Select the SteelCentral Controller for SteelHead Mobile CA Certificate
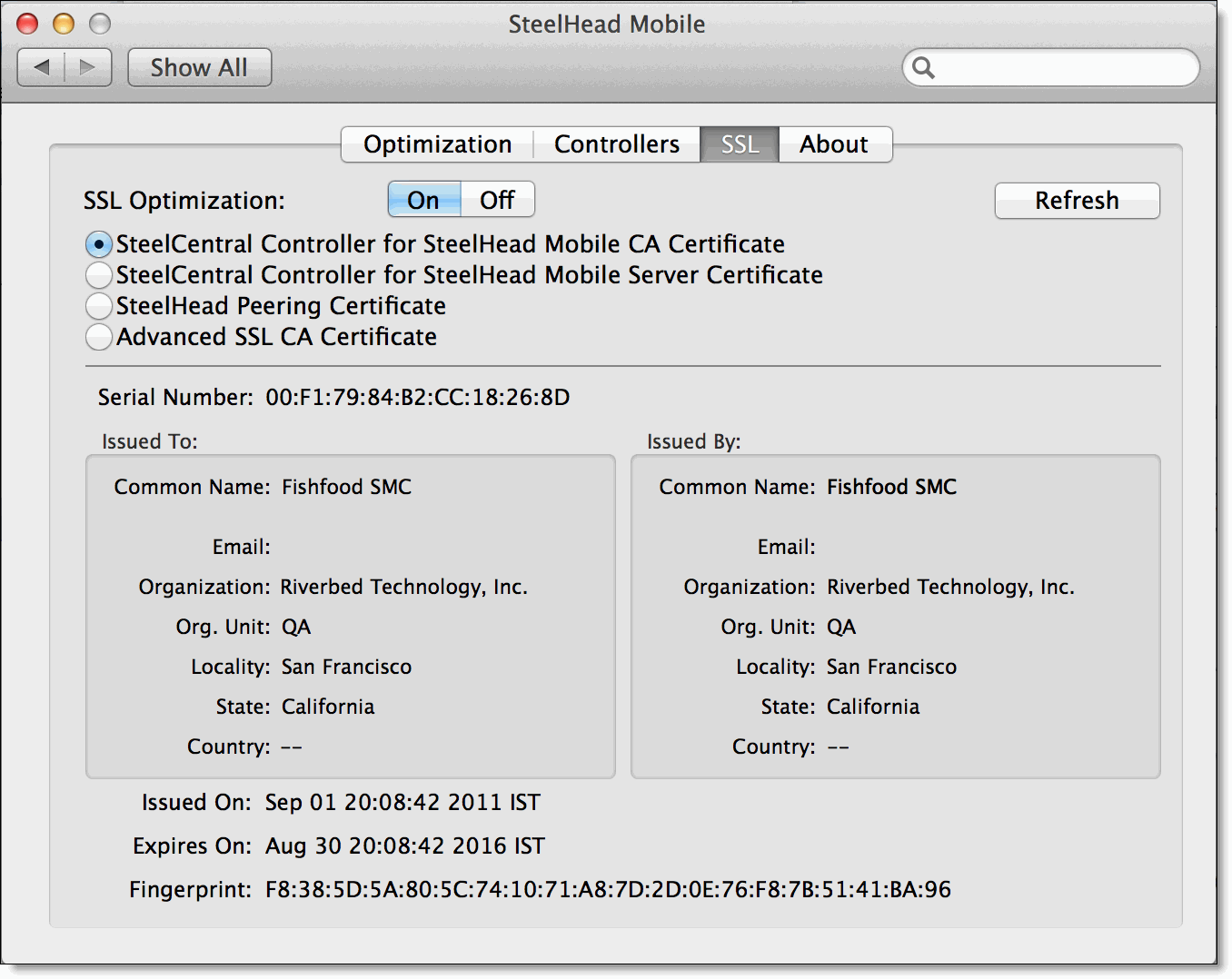Screen dimensions: 1232x979 [99, 243]
